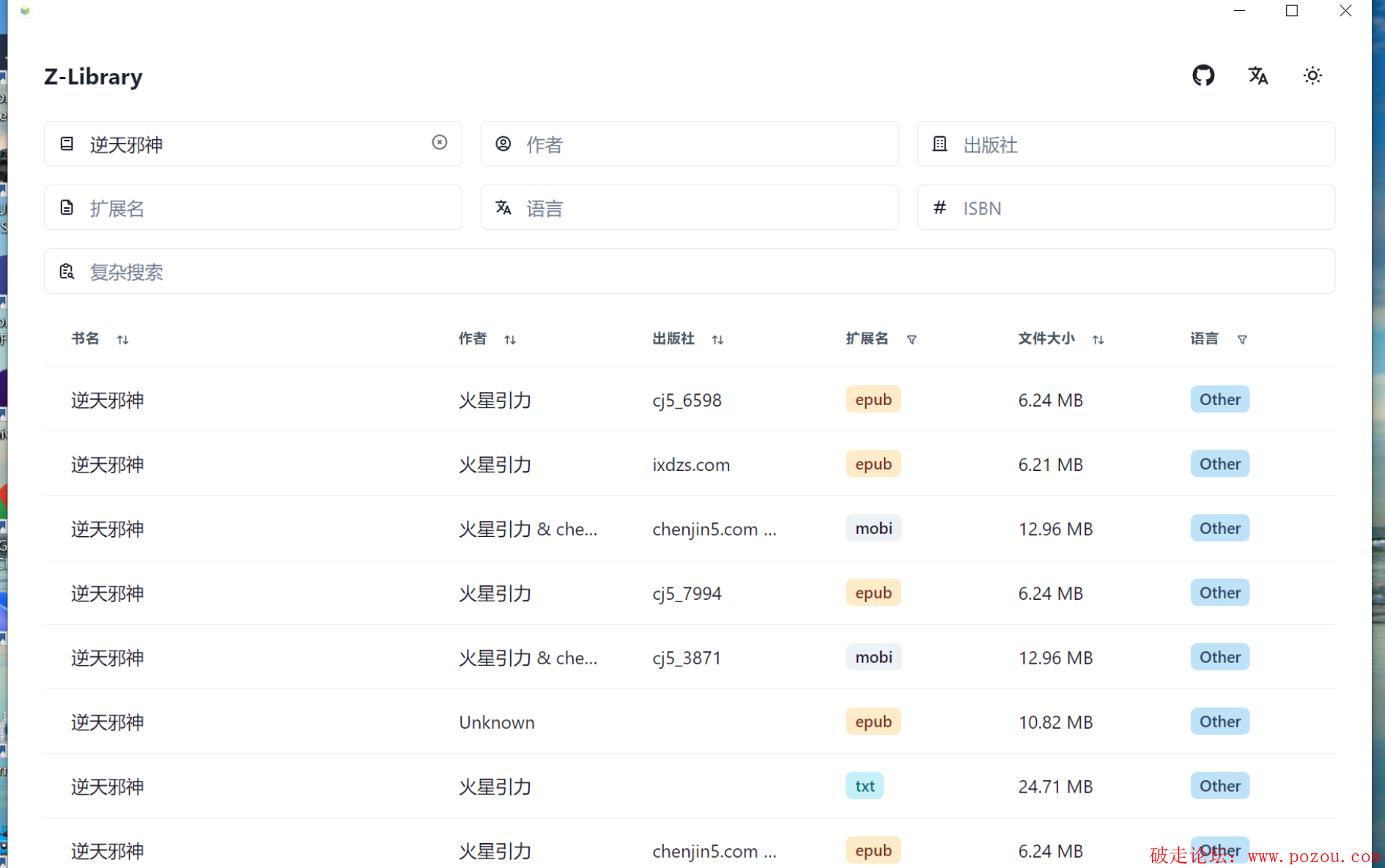Screen dimensions: 1385x868
Task: Click the 语言 language input field
Action: point(689,207)
